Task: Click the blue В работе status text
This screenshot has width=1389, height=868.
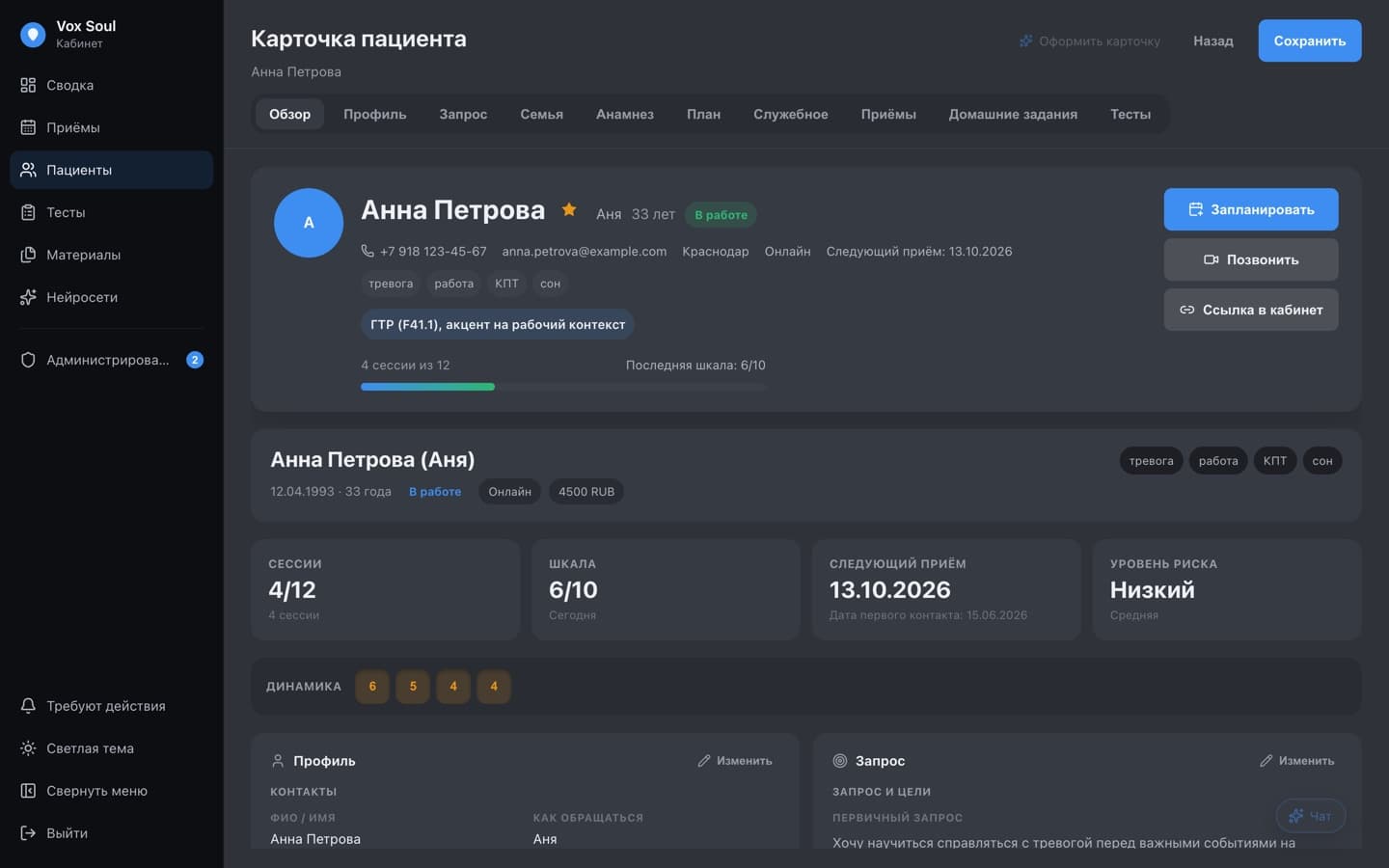Action: tap(435, 492)
